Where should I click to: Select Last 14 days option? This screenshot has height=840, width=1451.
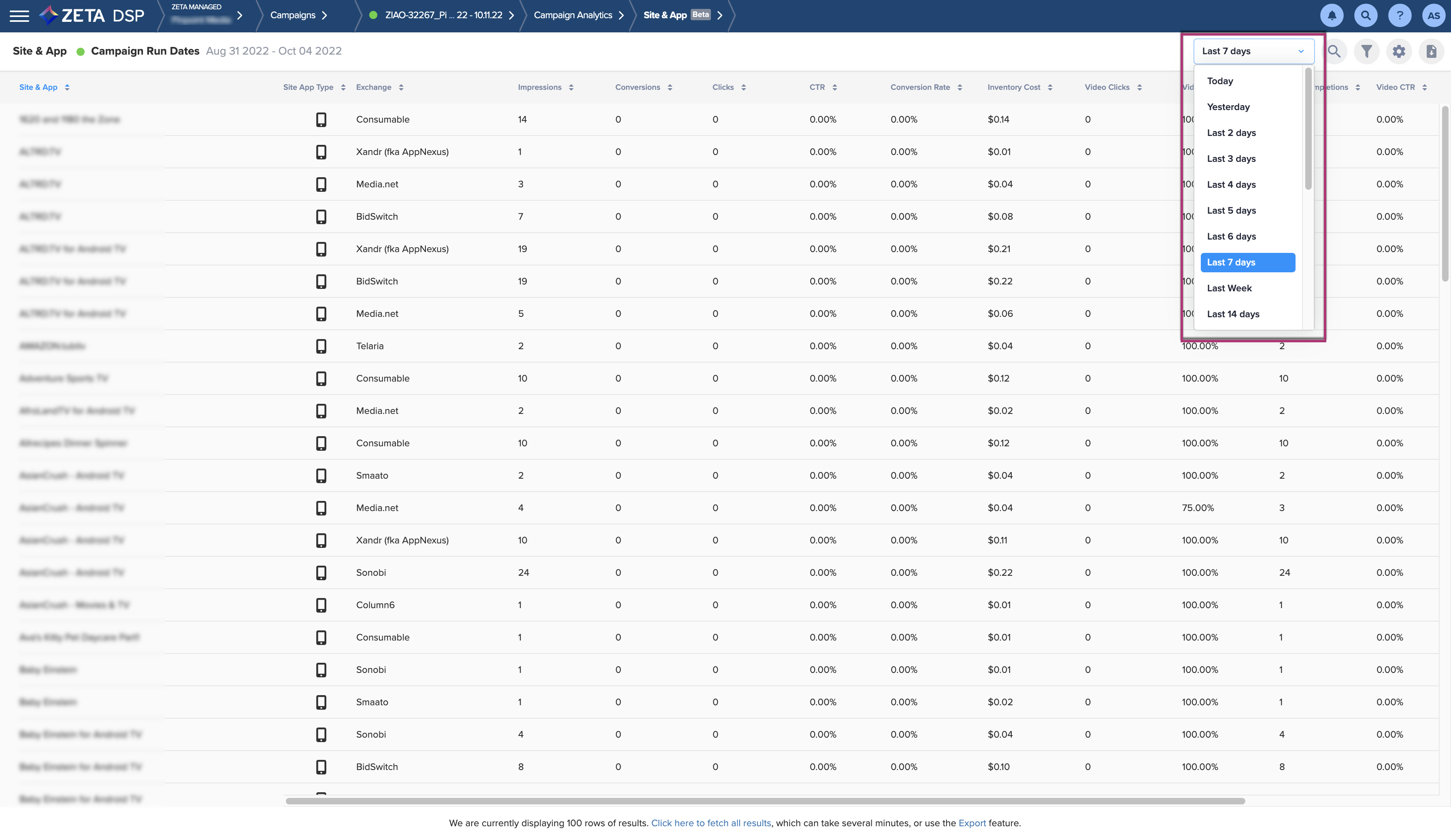click(1233, 314)
